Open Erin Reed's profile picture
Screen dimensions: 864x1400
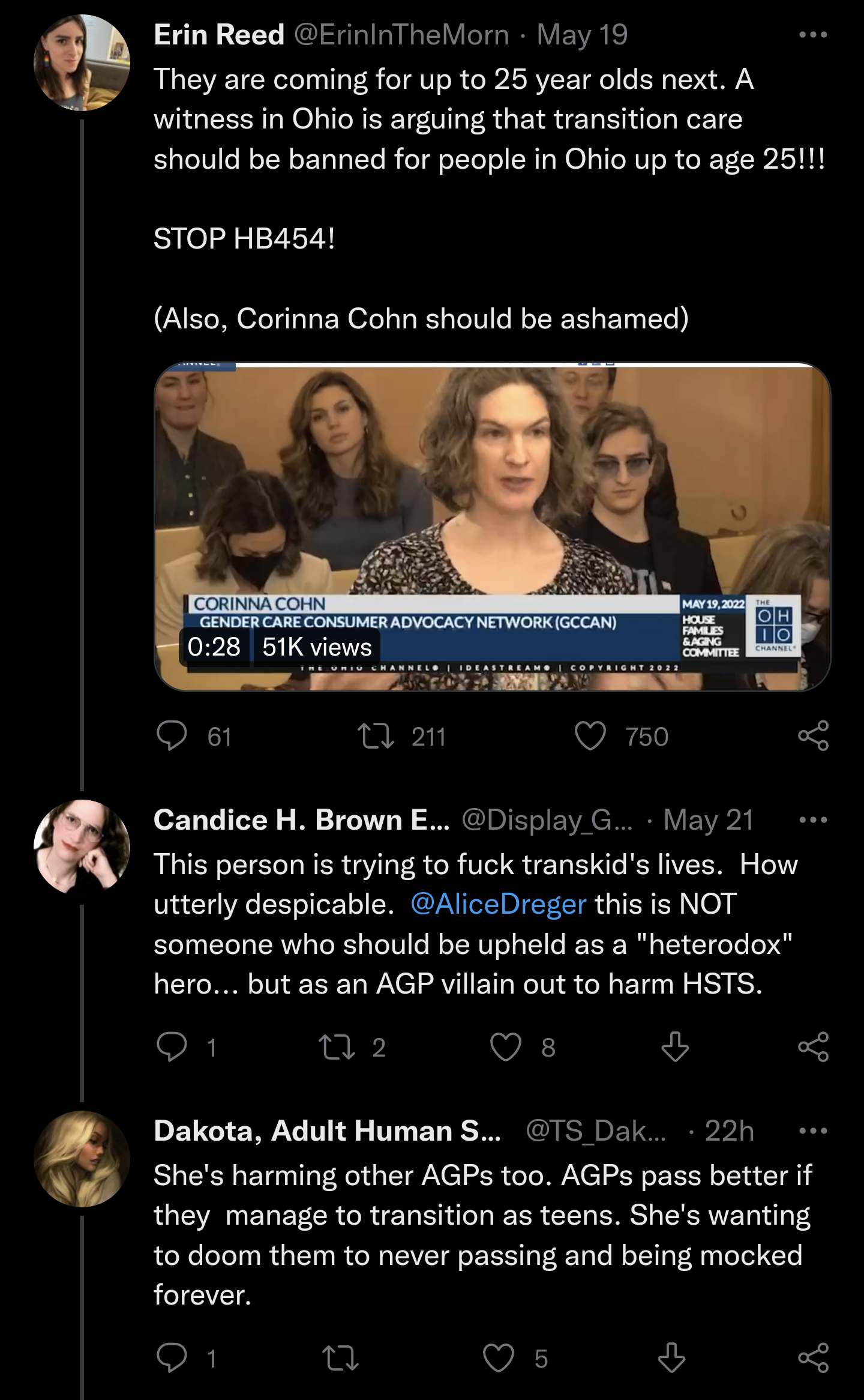tap(82, 62)
